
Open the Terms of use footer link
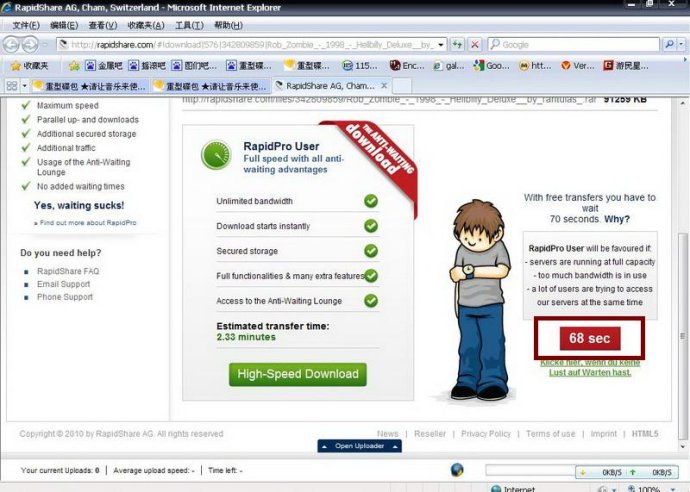click(x=551, y=434)
